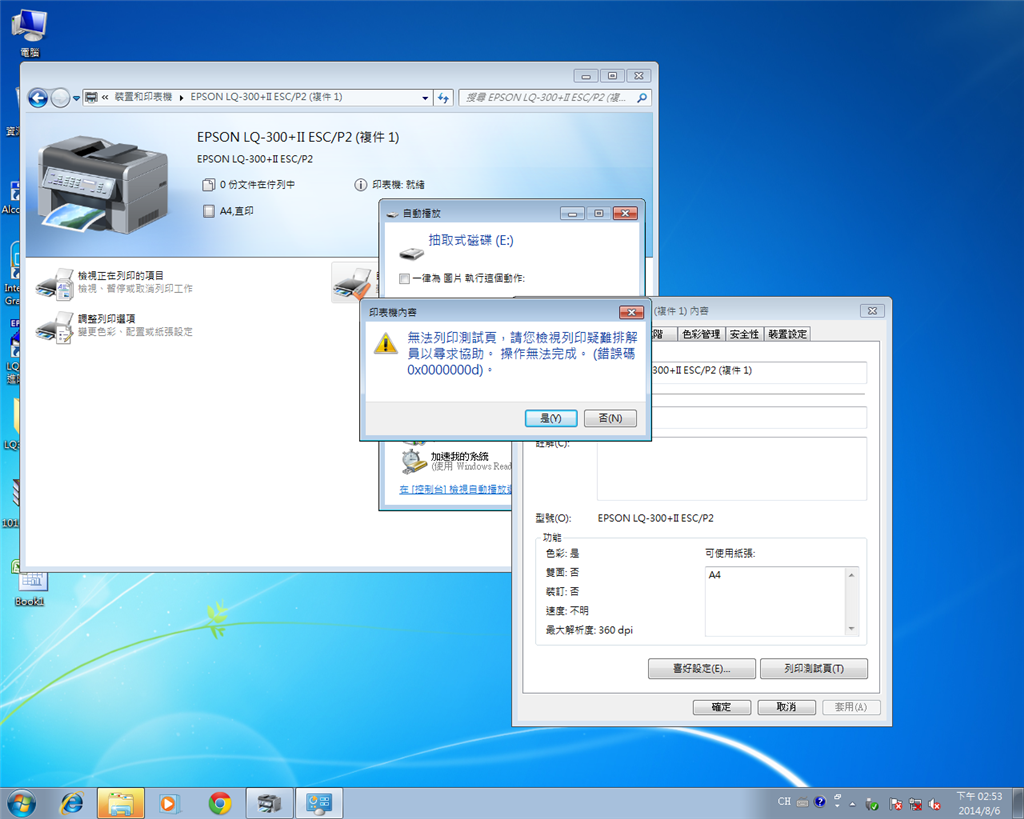Click the safely remove hardware tray icon
1024x819 pixels.
click(872, 805)
